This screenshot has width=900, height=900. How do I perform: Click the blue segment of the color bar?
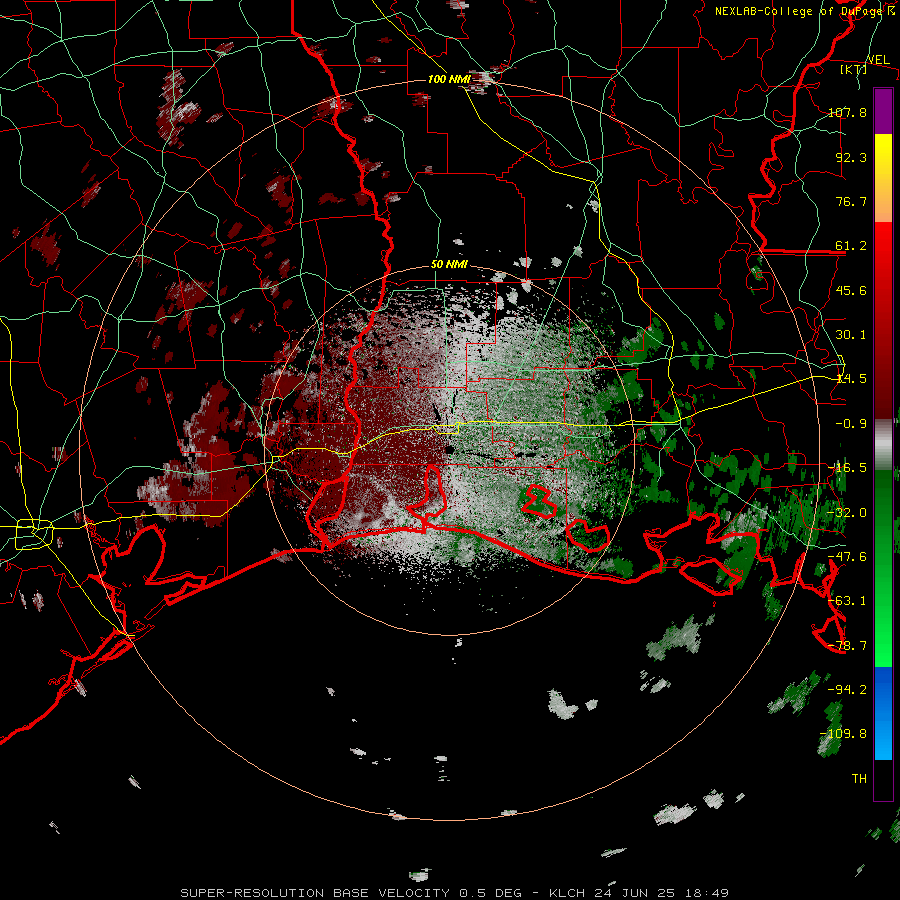[x=883, y=713]
